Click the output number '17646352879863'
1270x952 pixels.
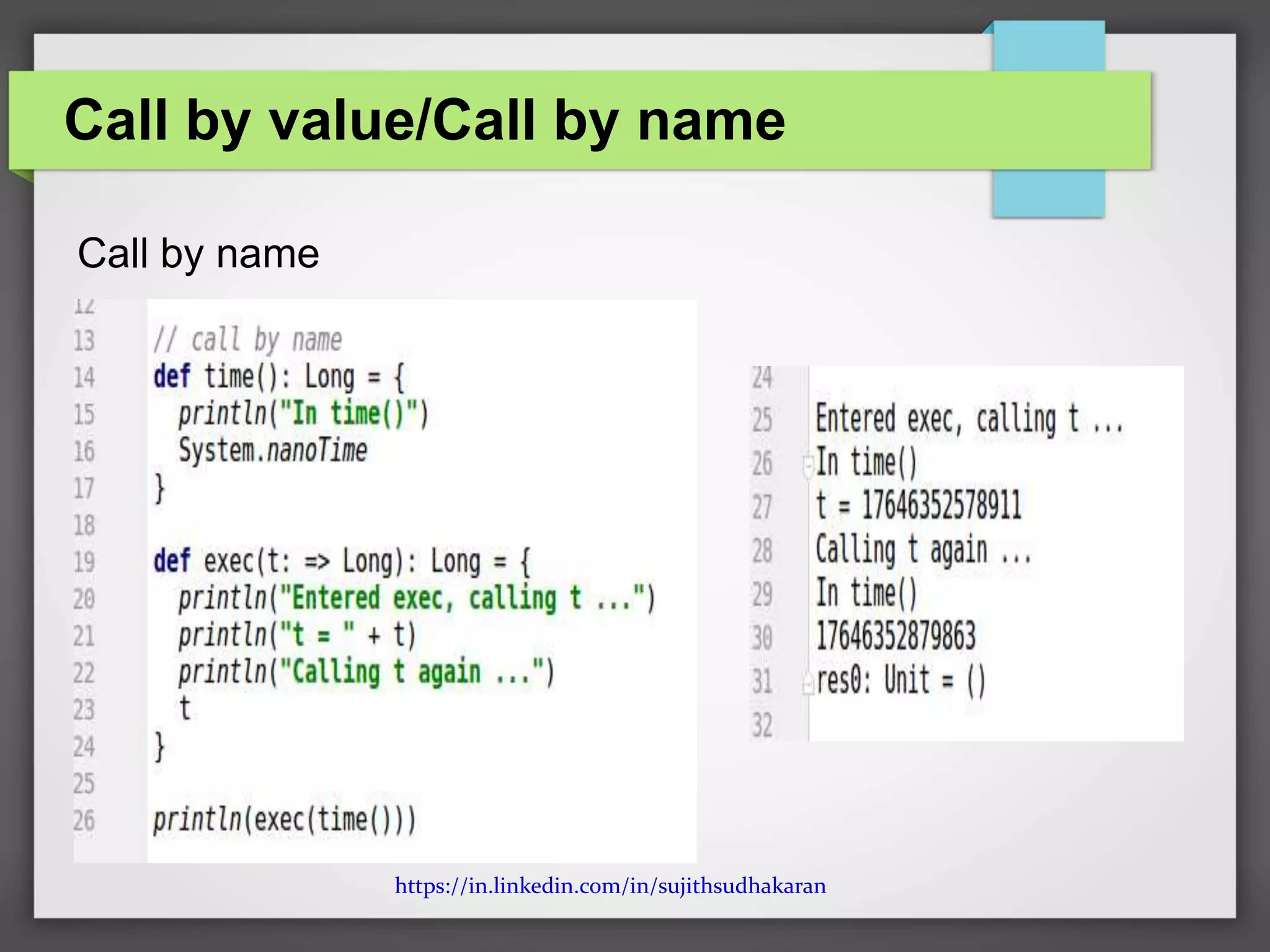(895, 636)
